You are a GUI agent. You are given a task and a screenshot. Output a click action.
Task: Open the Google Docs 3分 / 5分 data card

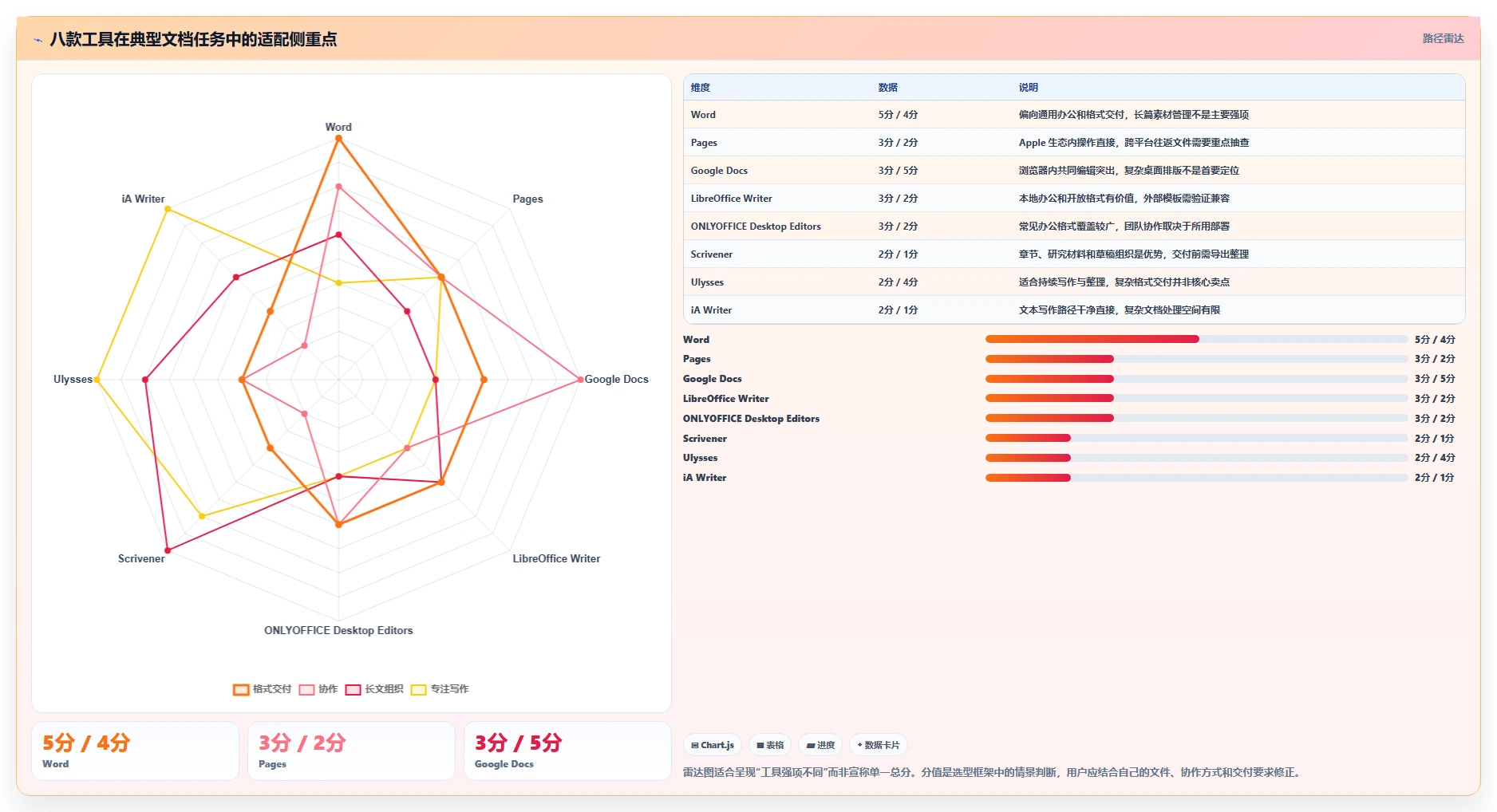click(567, 751)
